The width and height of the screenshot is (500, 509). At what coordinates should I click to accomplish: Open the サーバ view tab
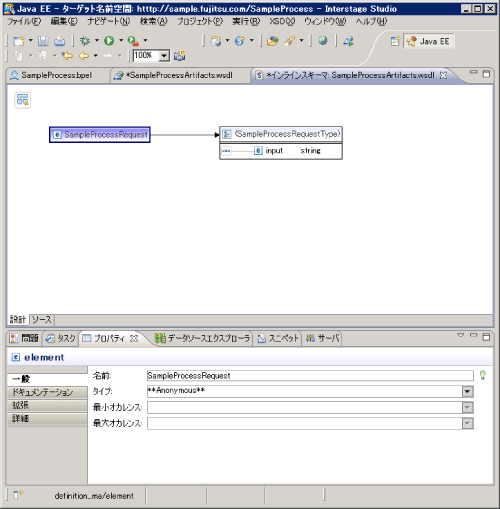[322, 338]
